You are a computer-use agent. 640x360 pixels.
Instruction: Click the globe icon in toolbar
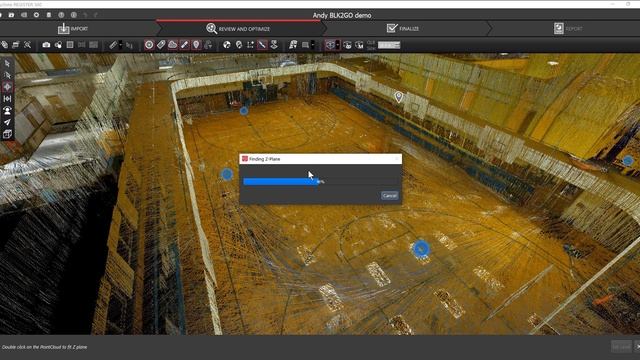tap(227, 45)
